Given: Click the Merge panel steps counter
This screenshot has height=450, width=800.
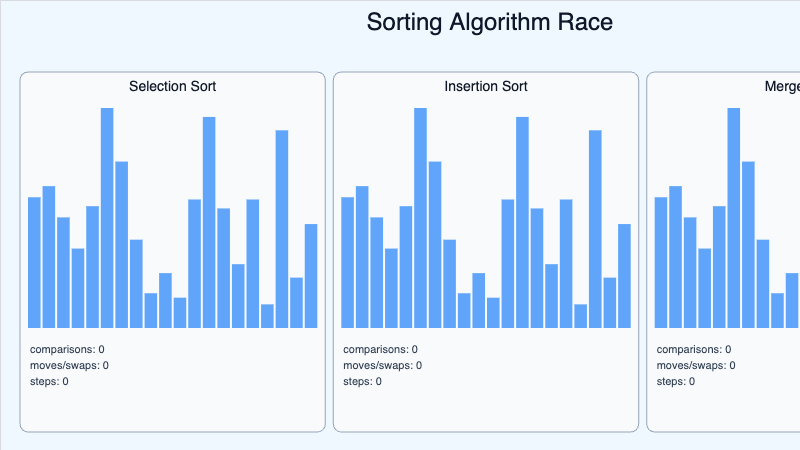Looking at the screenshot, I should coord(675,382).
